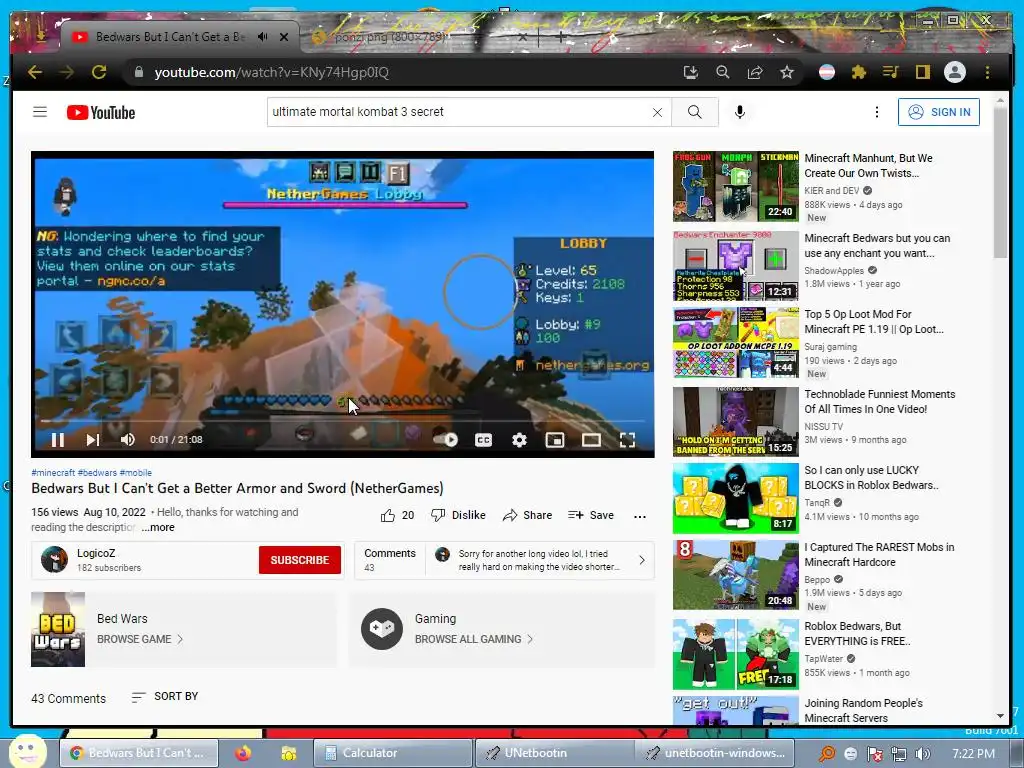Mute the video player volume
Image resolution: width=1024 pixels, height=768 pixels.
point(128,440)
